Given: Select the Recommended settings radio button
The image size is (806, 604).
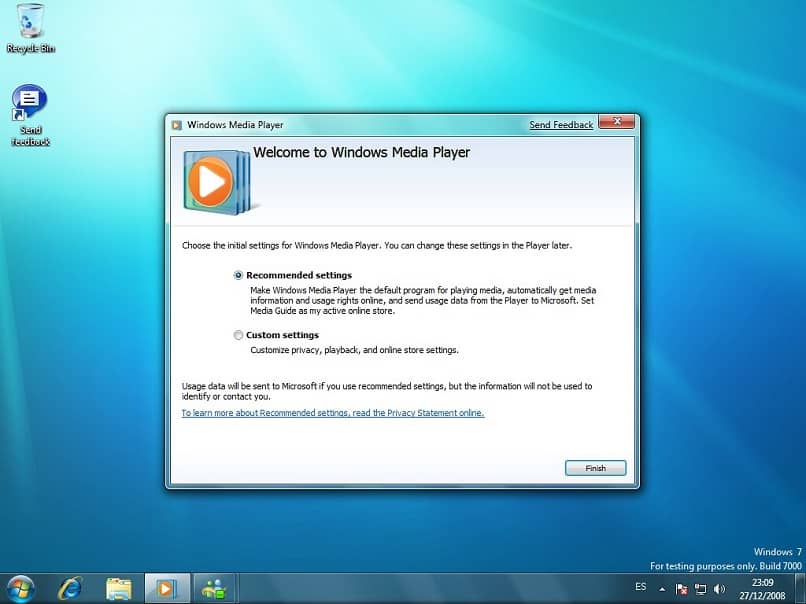Looking at the screenshot, I should pos(238,276).
